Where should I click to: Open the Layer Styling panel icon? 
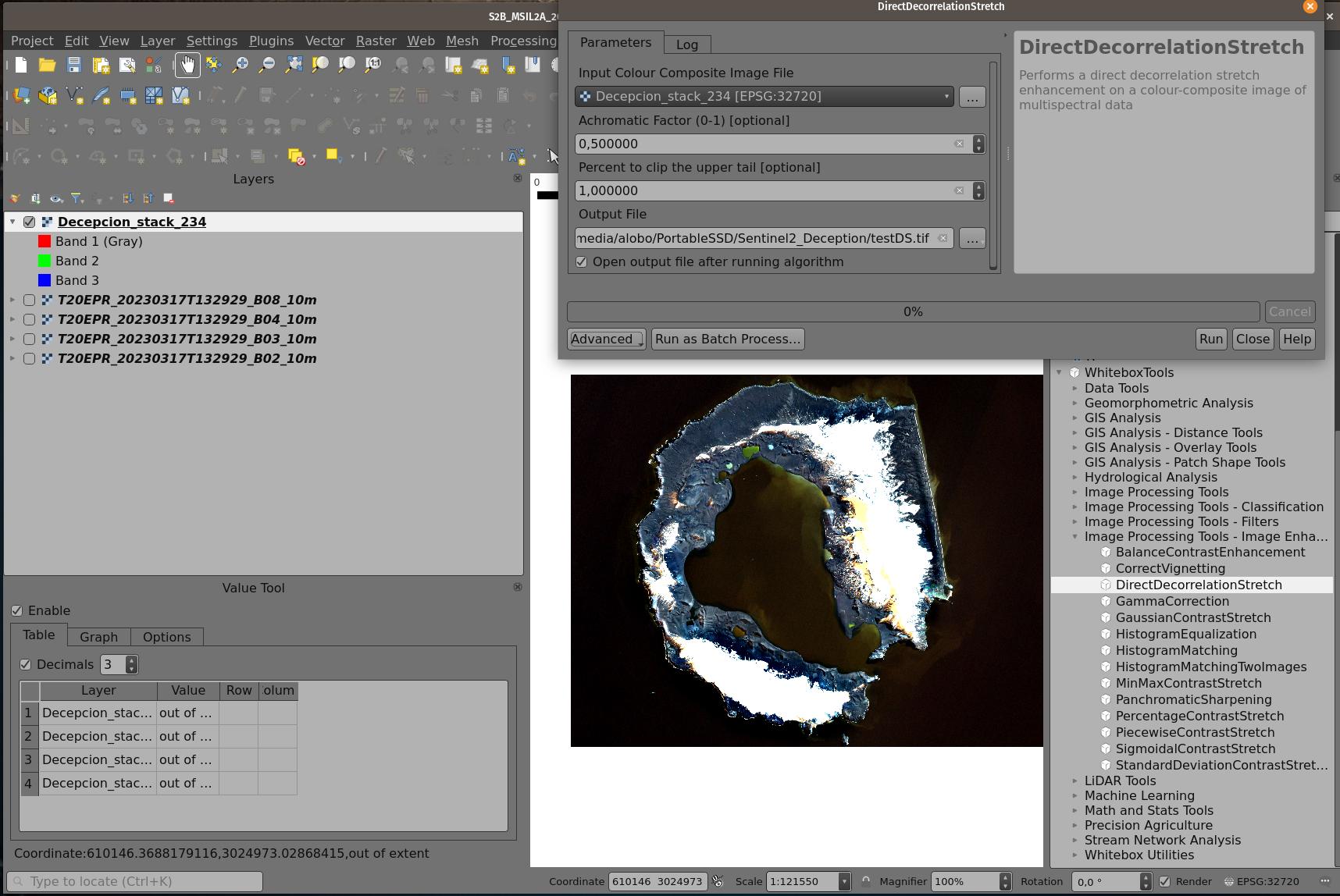16,198
